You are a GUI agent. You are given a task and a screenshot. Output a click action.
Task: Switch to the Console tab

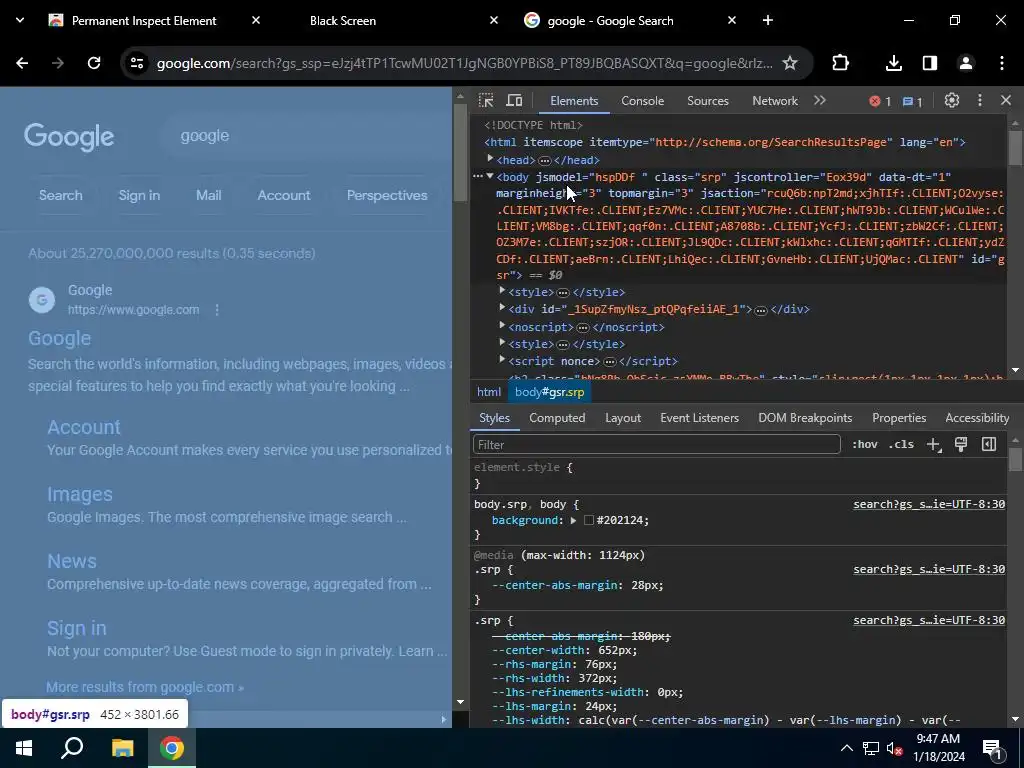click(643, 101)
